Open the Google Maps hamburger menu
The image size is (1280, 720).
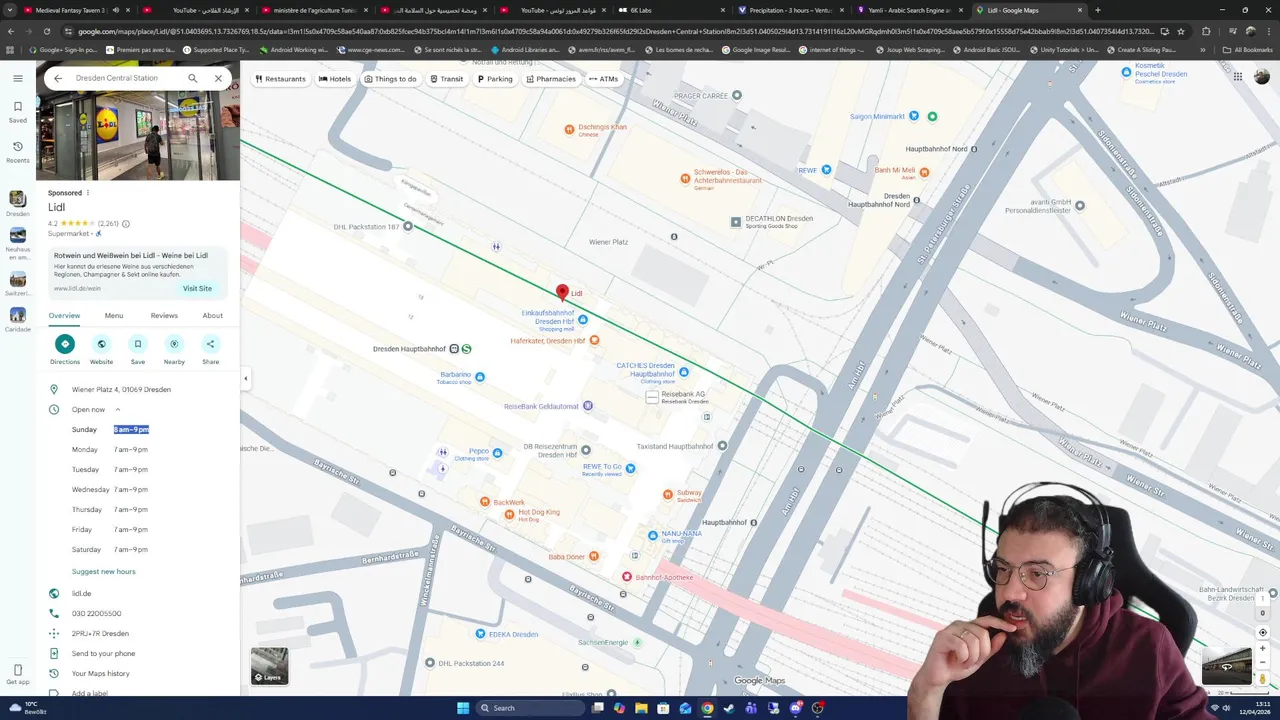[17, 78]
